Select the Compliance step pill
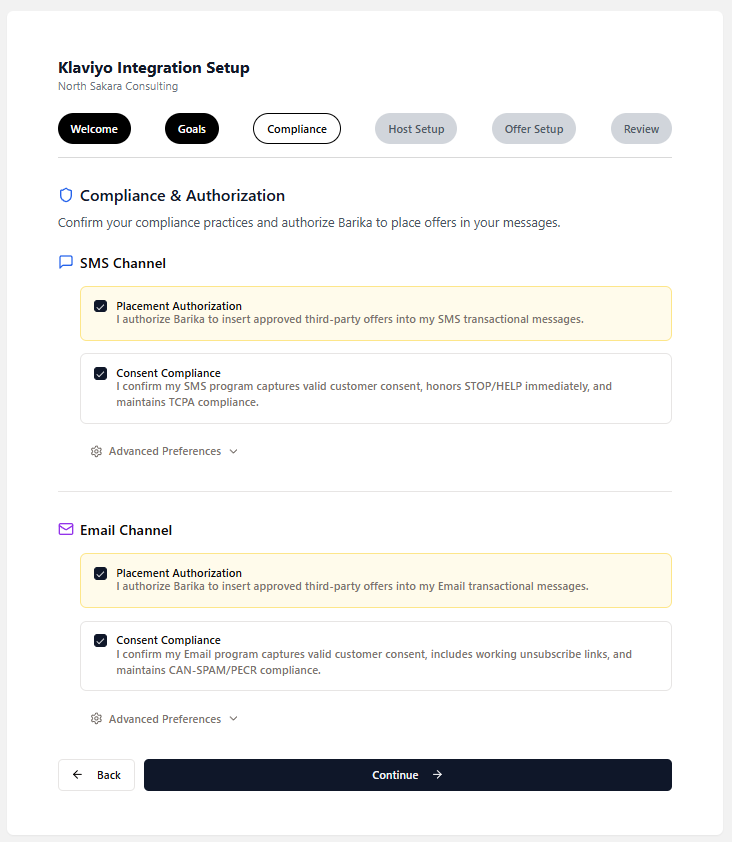The width and height of the screenshot is (732, 842). click(297, 129)
